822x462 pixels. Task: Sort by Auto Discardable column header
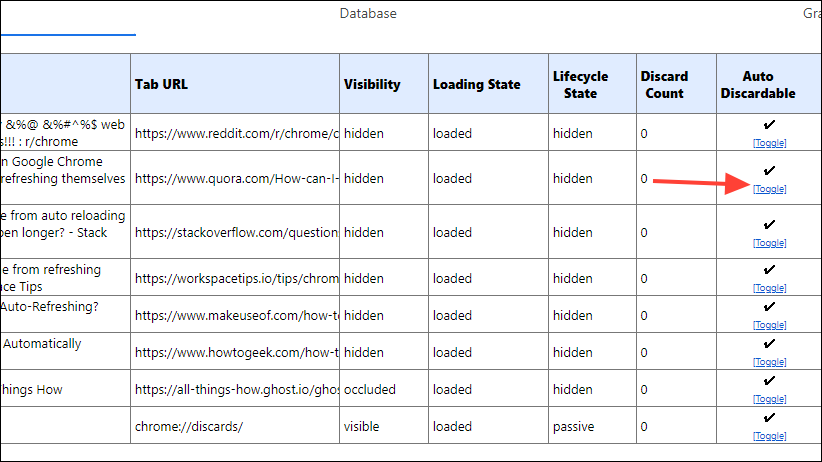pyautogui.click(x=769, y=84)
